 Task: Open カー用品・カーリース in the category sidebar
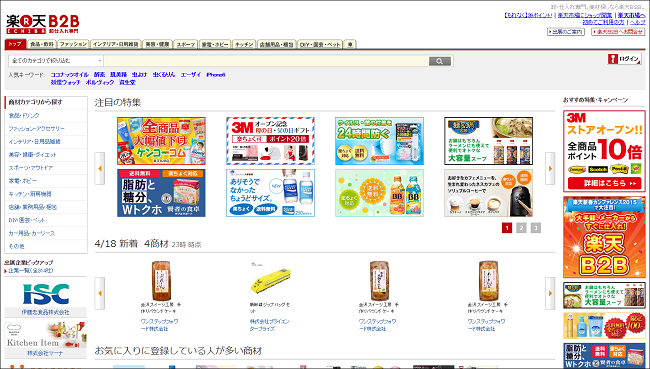pos(32,233)
